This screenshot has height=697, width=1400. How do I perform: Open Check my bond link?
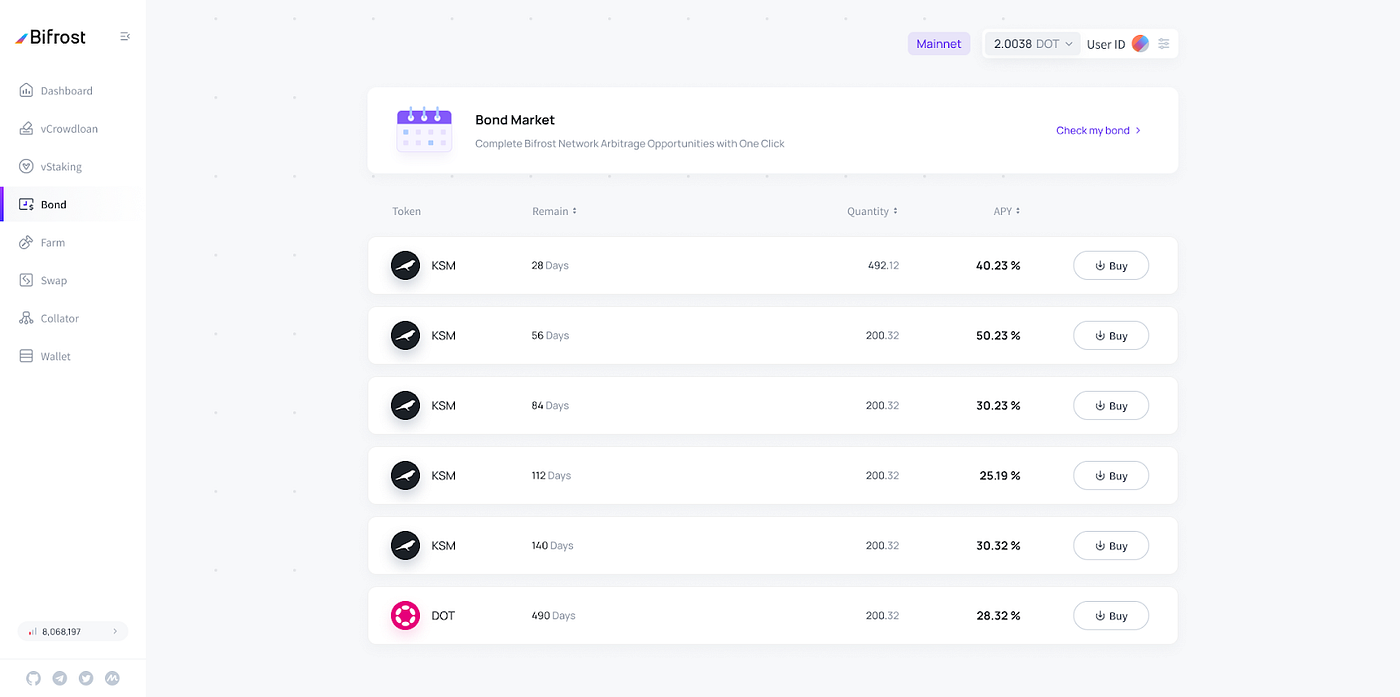(x=1098, y=131)
